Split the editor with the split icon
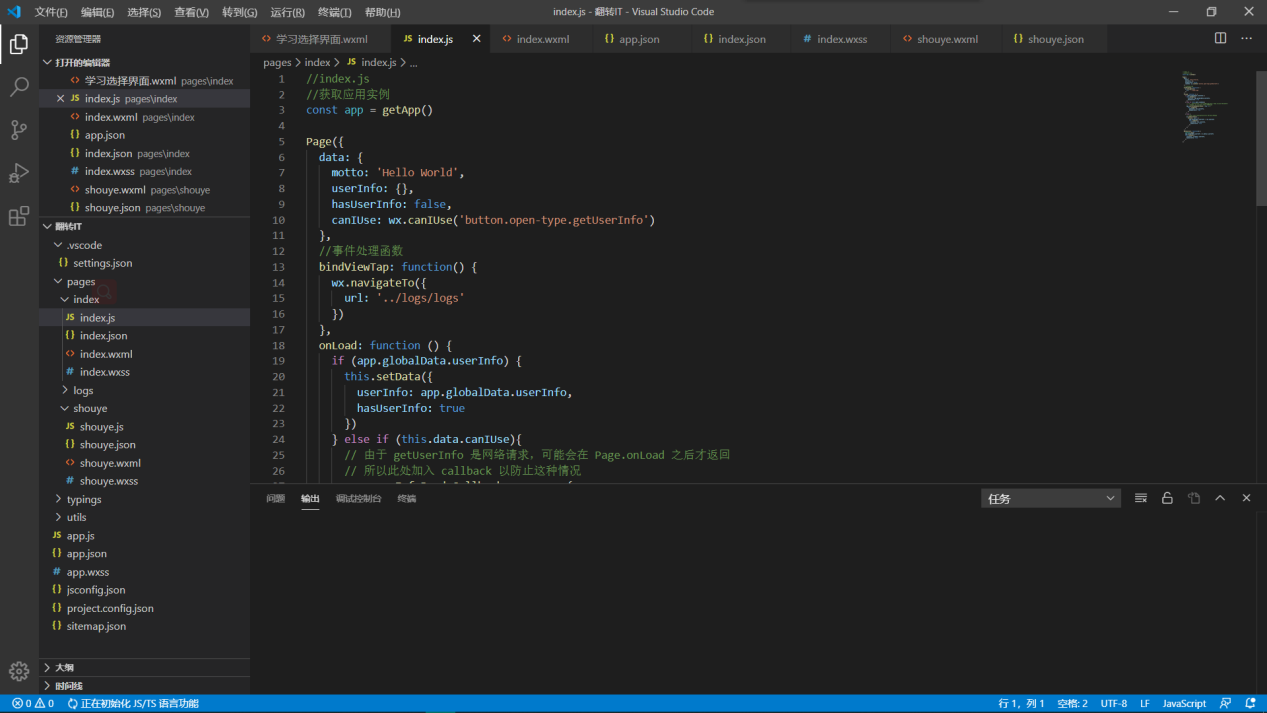This screenshot has height=713, width=1267. pyautogui.click(x=1220, y=38)
